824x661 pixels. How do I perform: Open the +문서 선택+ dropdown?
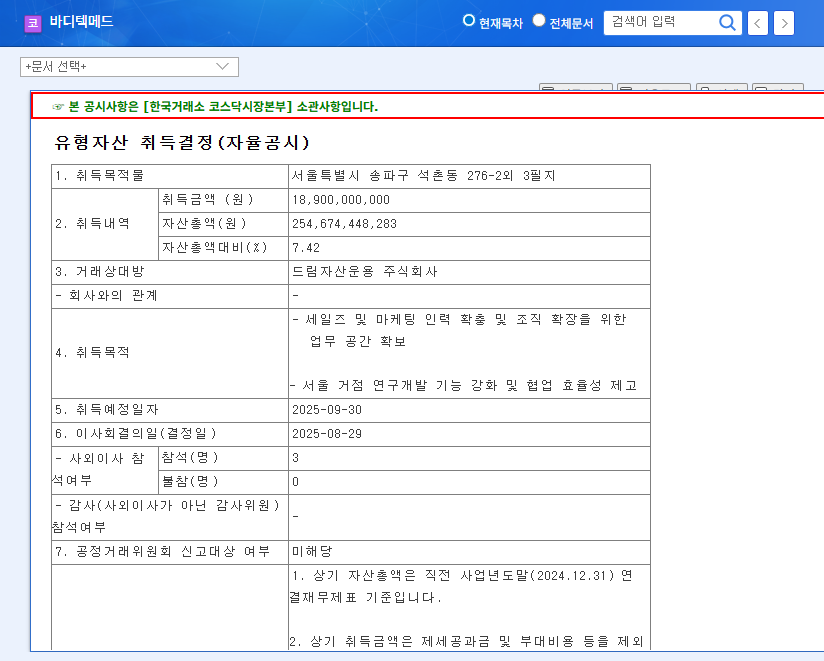[x=129, y=67]
